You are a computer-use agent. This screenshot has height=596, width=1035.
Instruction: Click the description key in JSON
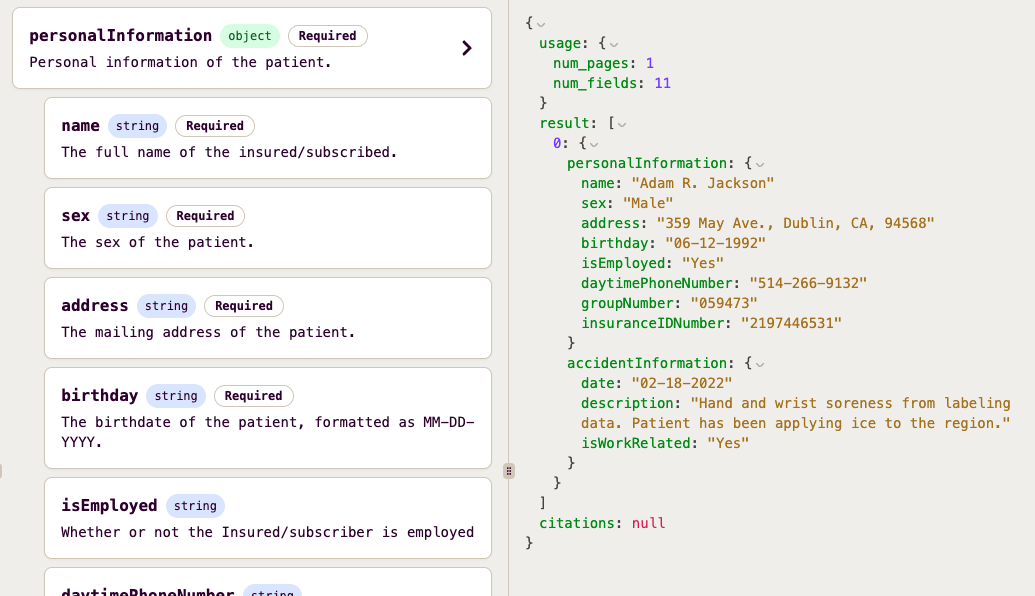(x=627, y=403)
